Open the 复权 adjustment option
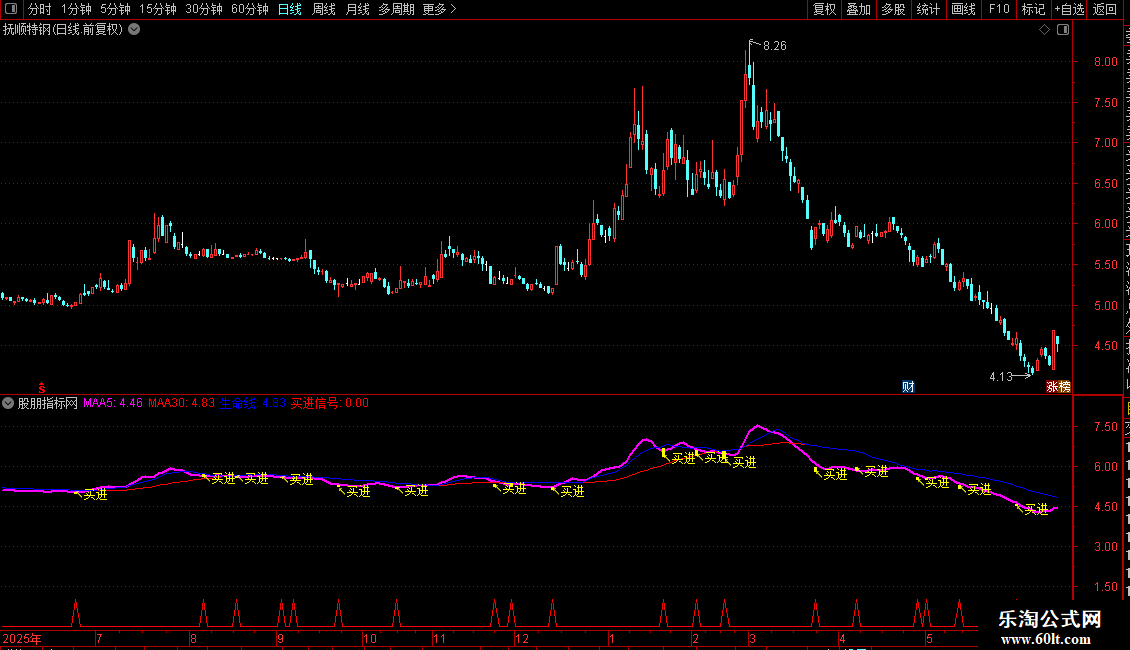The image size is (1130, 650). tap(824, 9)
